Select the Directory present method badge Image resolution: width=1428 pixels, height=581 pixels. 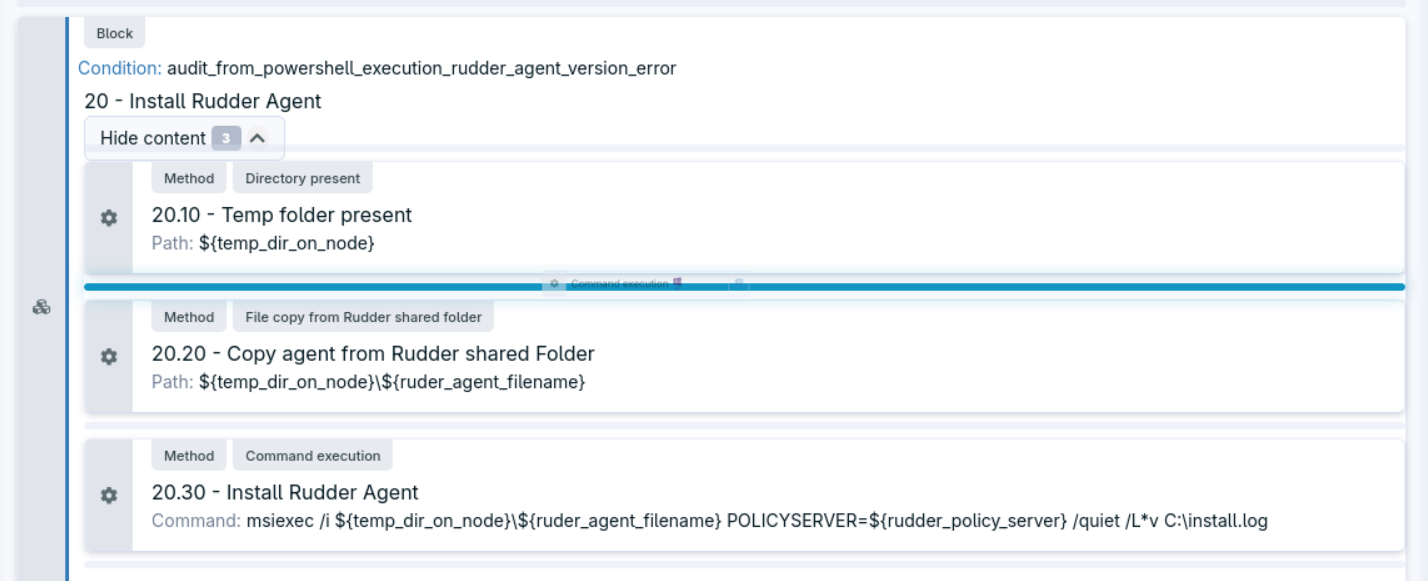pyautogui.click(x=302, y=178)
